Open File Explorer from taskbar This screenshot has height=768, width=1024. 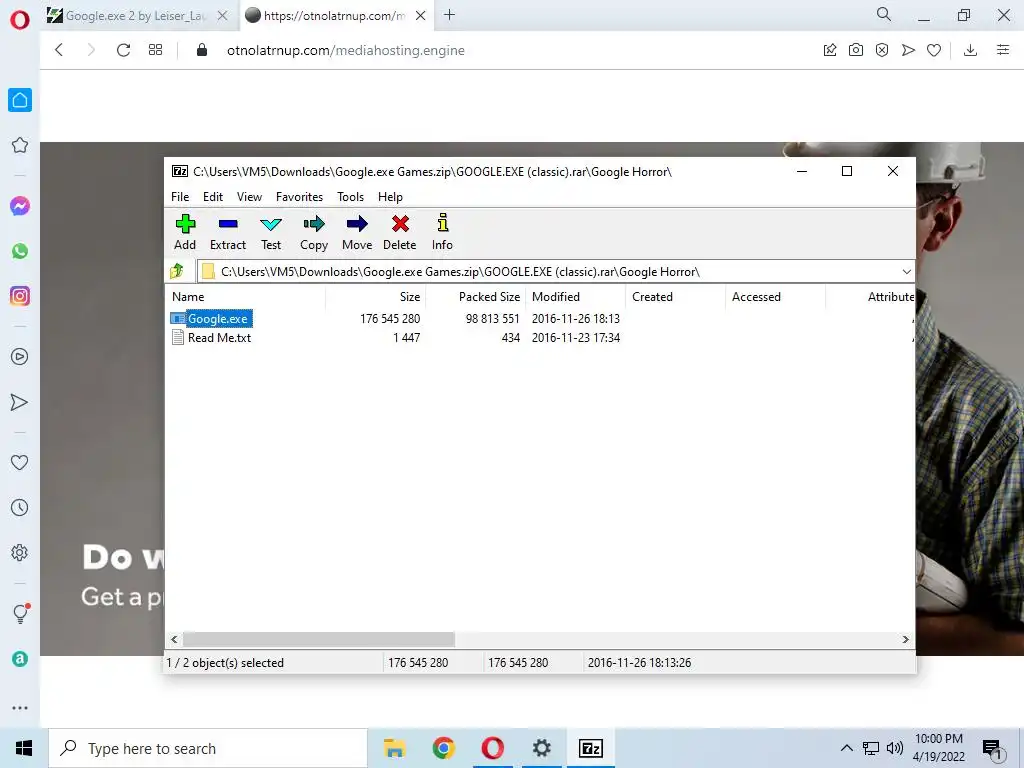[394, 748]
